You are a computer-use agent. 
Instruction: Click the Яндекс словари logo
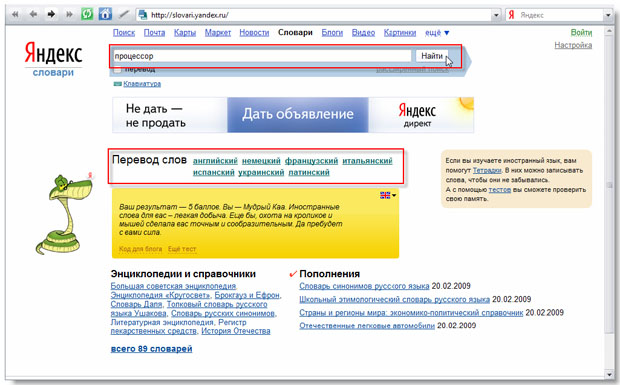click(x=53, y=59)
